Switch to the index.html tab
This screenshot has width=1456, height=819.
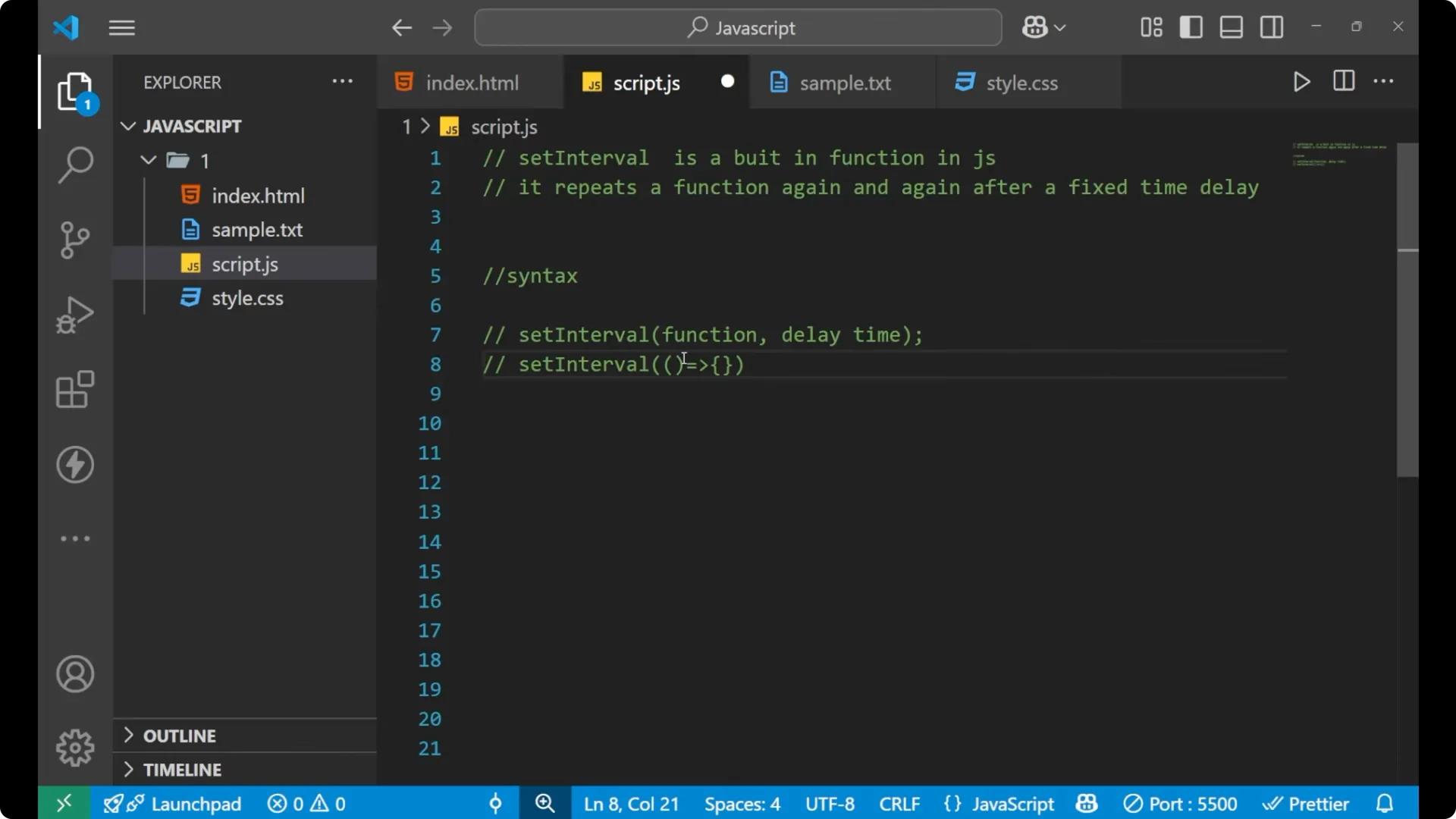point(471,82)
